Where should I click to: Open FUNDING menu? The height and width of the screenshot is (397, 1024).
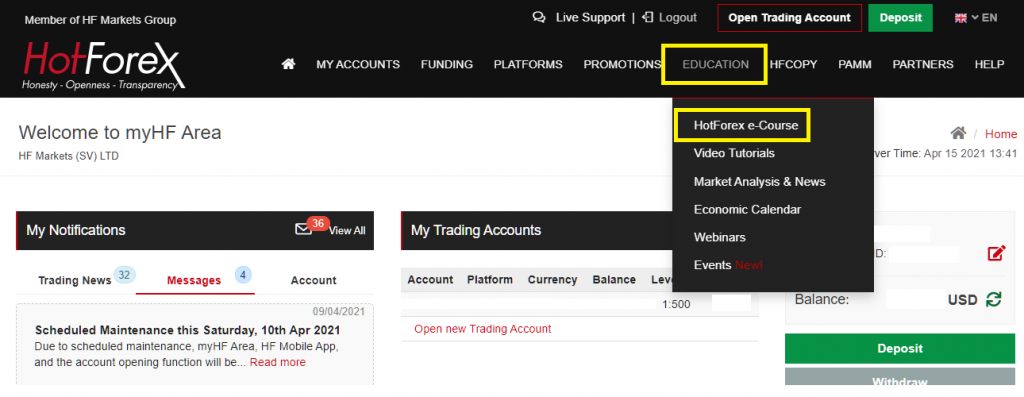click(x=447, y=65)
